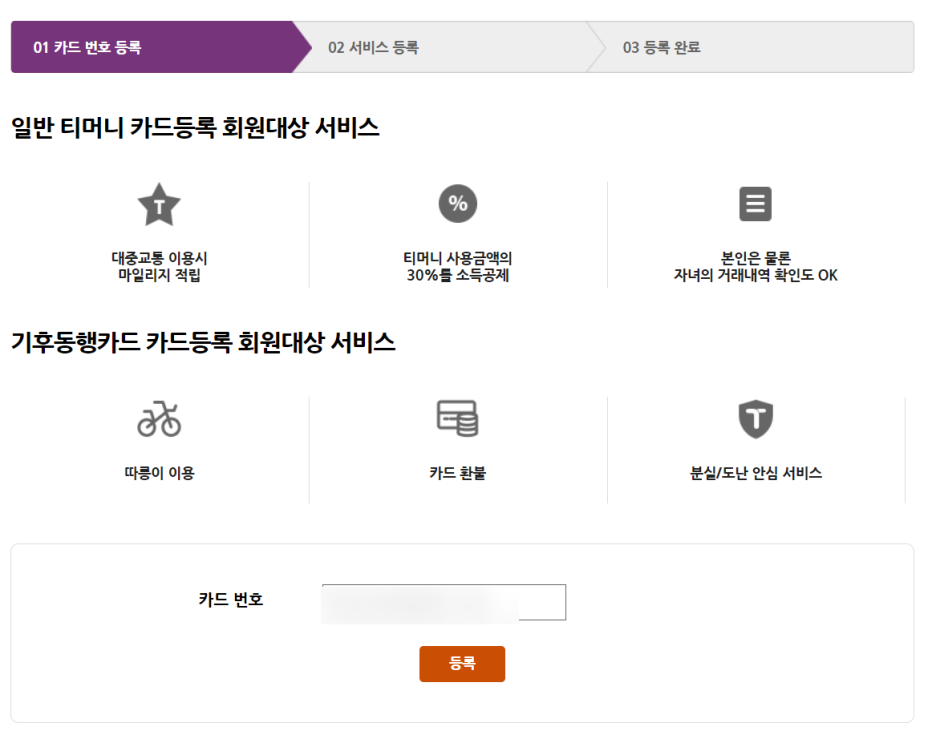Click the orange 등록 button
Viewport: 936px width, 735px height.
coord(462,663)
